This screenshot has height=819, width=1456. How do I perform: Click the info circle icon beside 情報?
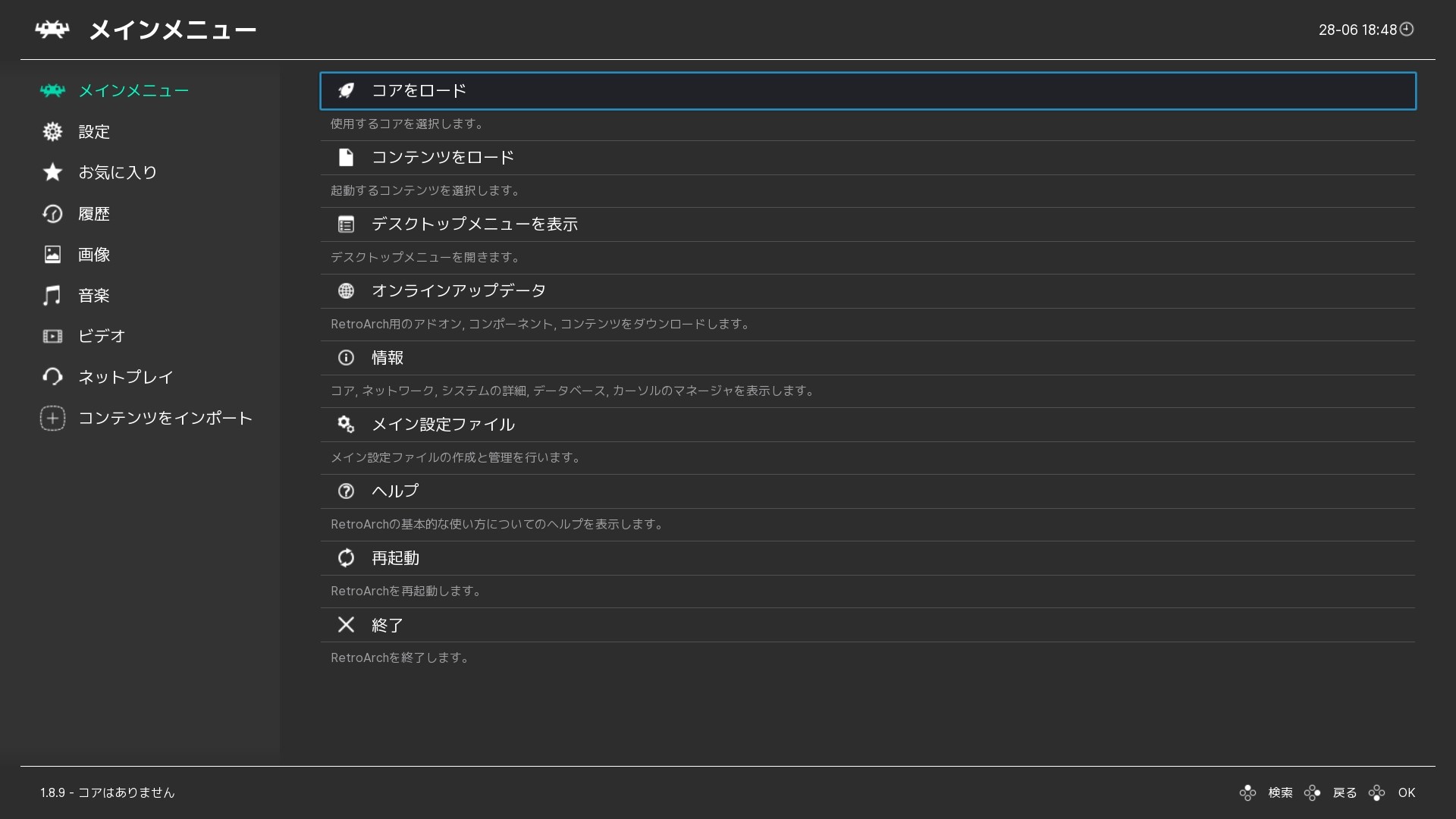346,358
